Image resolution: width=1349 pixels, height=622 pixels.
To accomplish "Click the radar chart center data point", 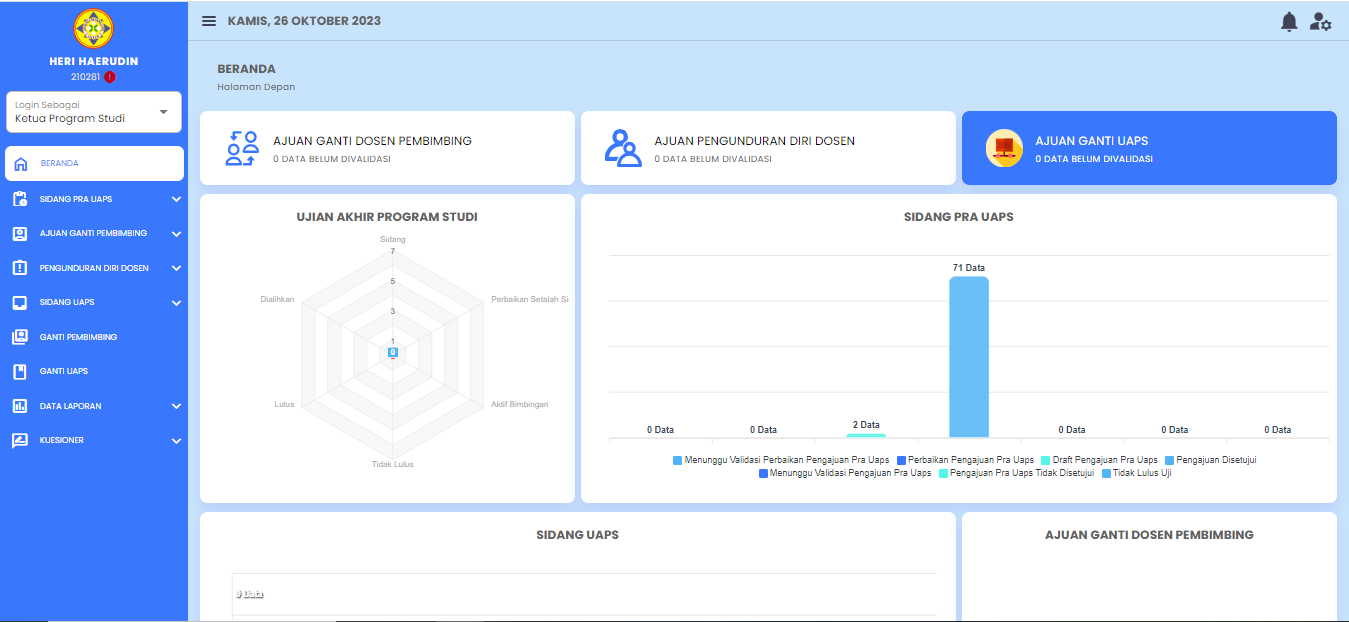I will (x=393, y=352).
